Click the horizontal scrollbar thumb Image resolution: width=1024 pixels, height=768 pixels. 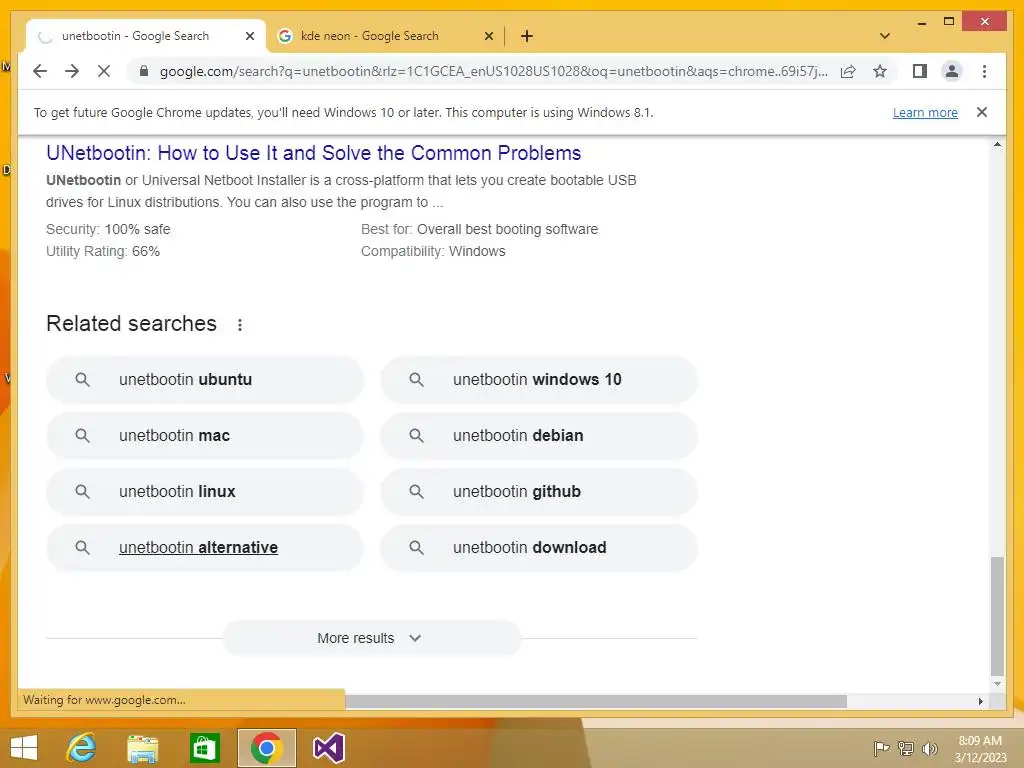click(596, 701)
